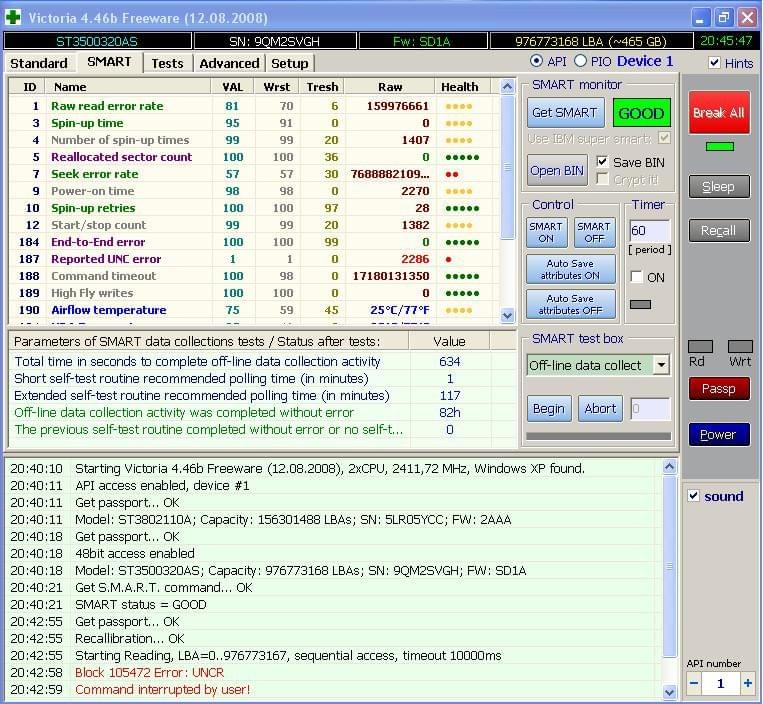Click the SMART table scrollbar thumb
Viewport: 763px width, 704px height.
(507, 167)
